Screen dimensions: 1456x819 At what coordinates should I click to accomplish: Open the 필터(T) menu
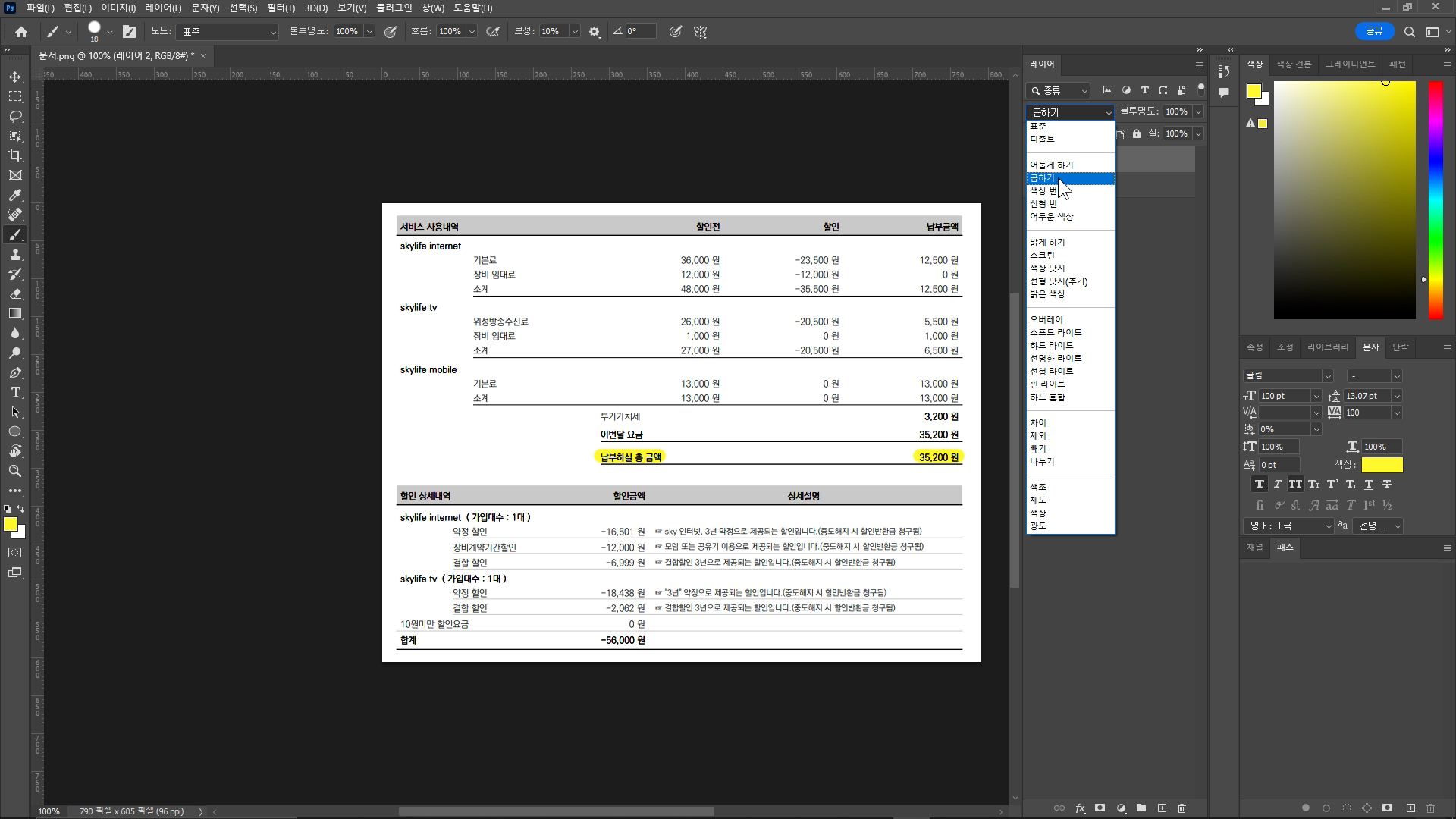pos(281,8)
